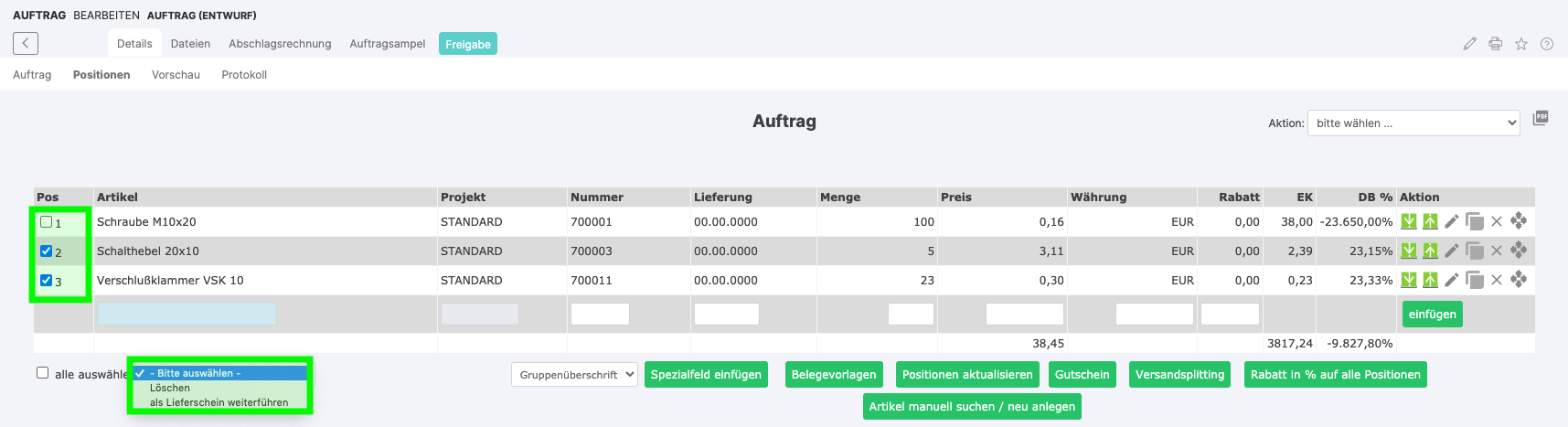
Task: Open help via the question mark icon
Action: (x=1547, y=44)
